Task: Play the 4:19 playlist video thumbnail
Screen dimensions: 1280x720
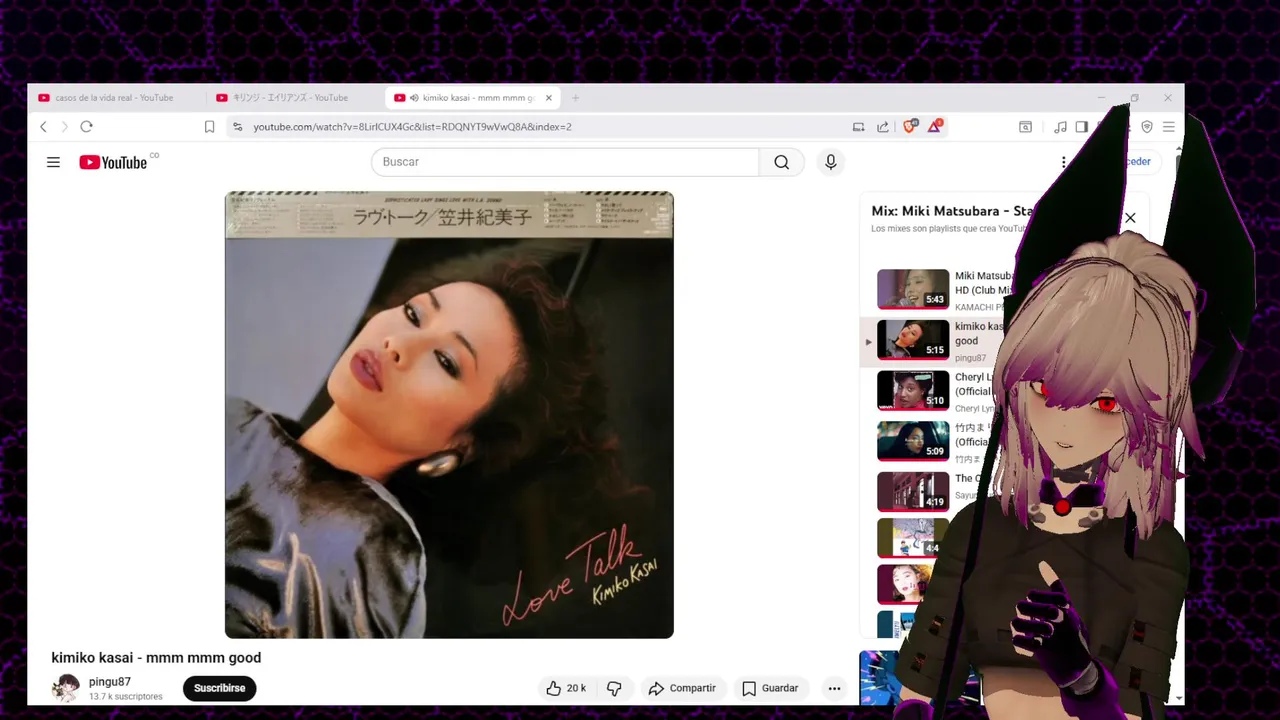Action: [x=913, y=492]
